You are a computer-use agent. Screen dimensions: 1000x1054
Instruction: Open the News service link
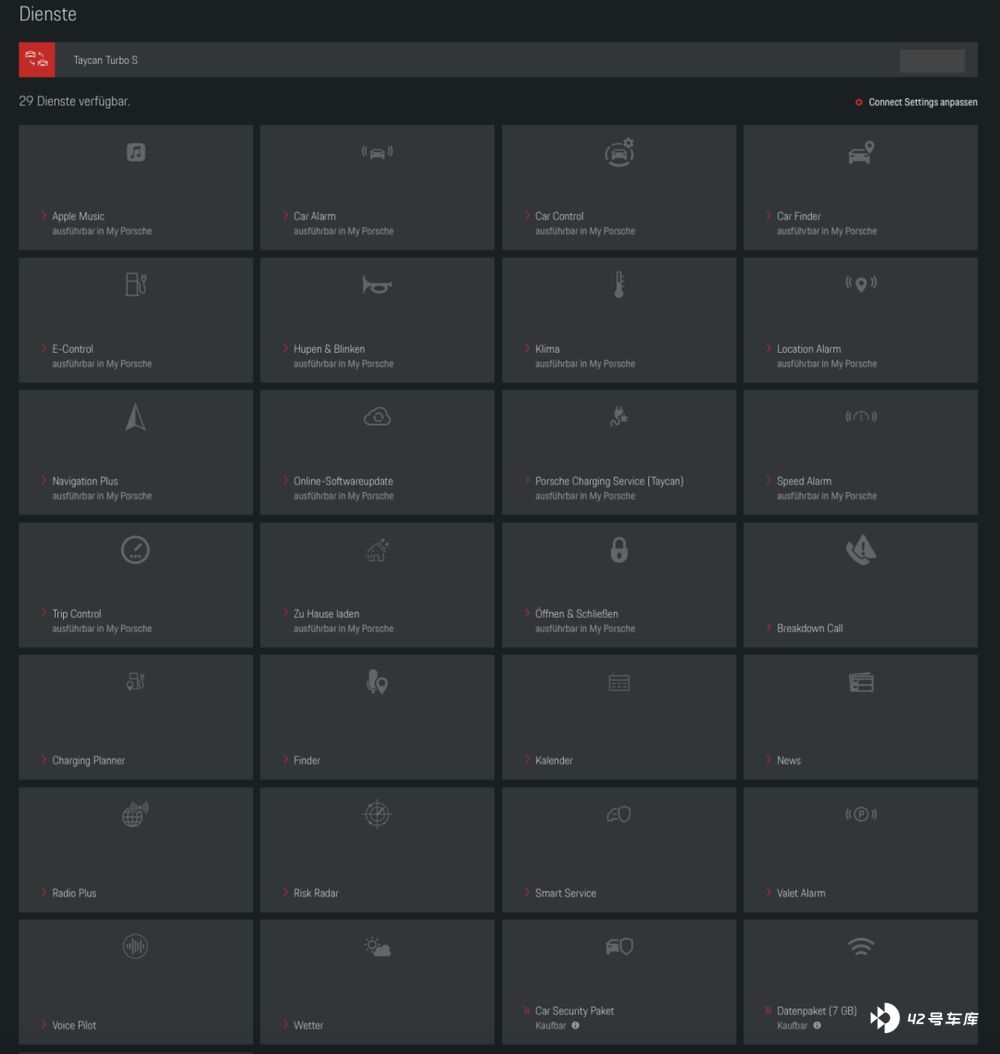pyautogui.click(x=788, y=760)
